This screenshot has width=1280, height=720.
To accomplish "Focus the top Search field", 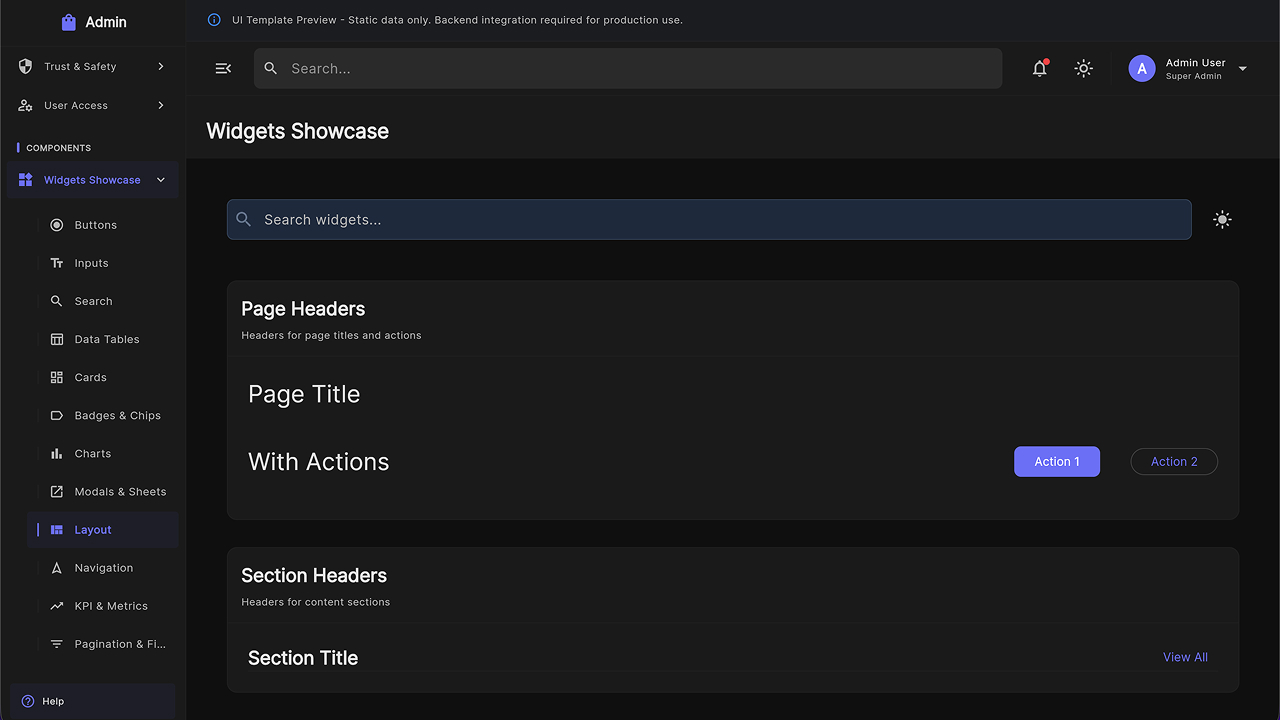I will click(628, 68).
